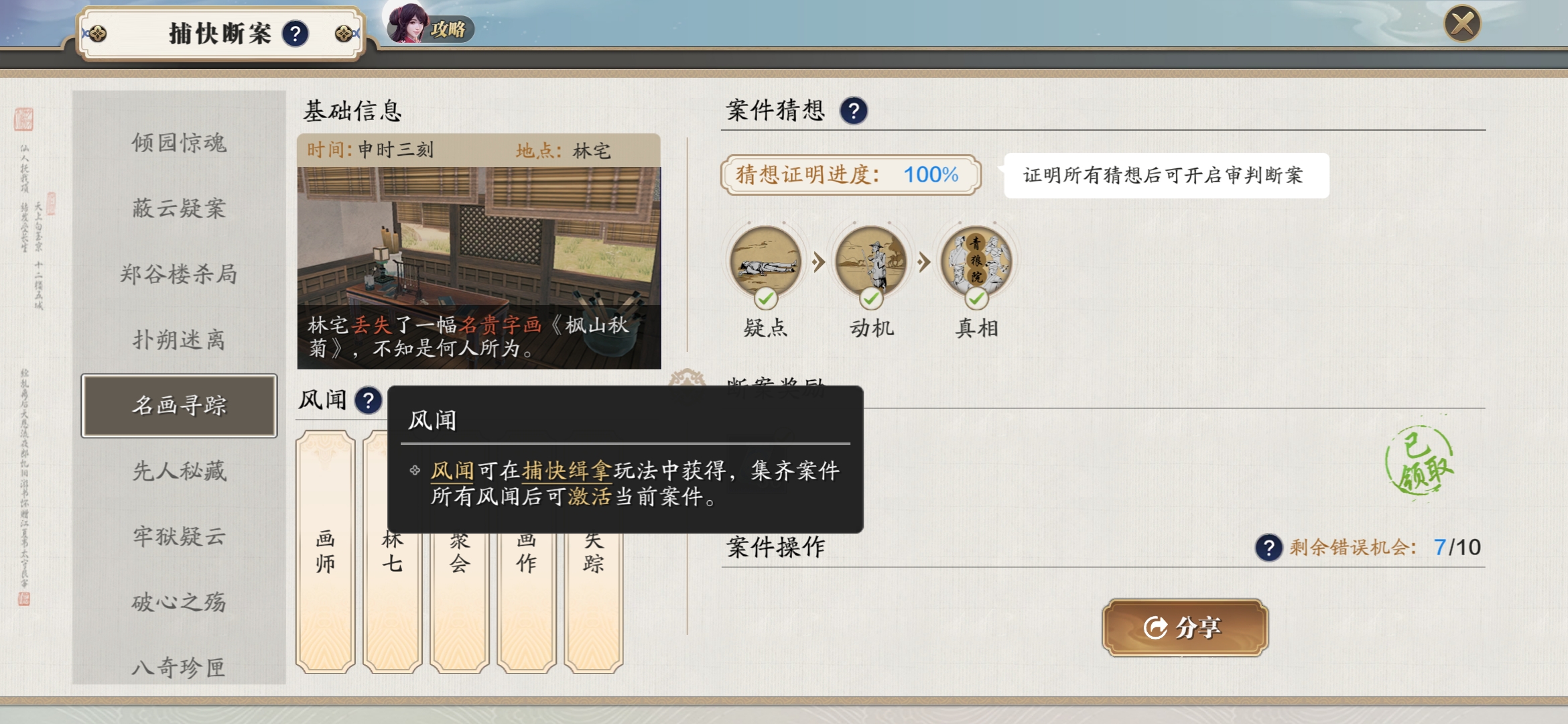Switch to the 倾园惊魂 case
Image resolution: width=1568 pixels, height=724 pixels.
(x=179, y=143)
